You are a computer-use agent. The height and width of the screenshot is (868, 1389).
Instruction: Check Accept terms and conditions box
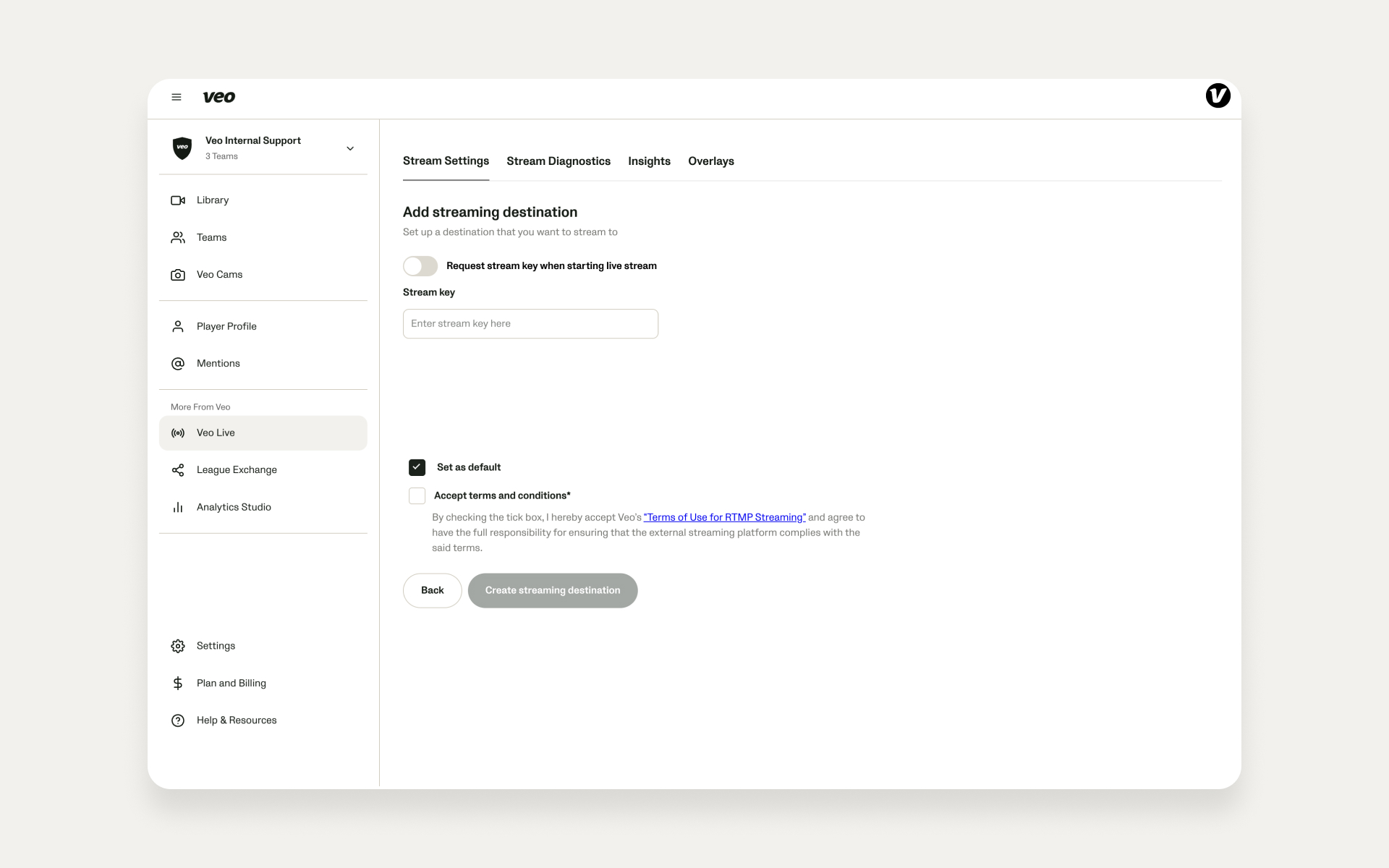tap(417, 495)
